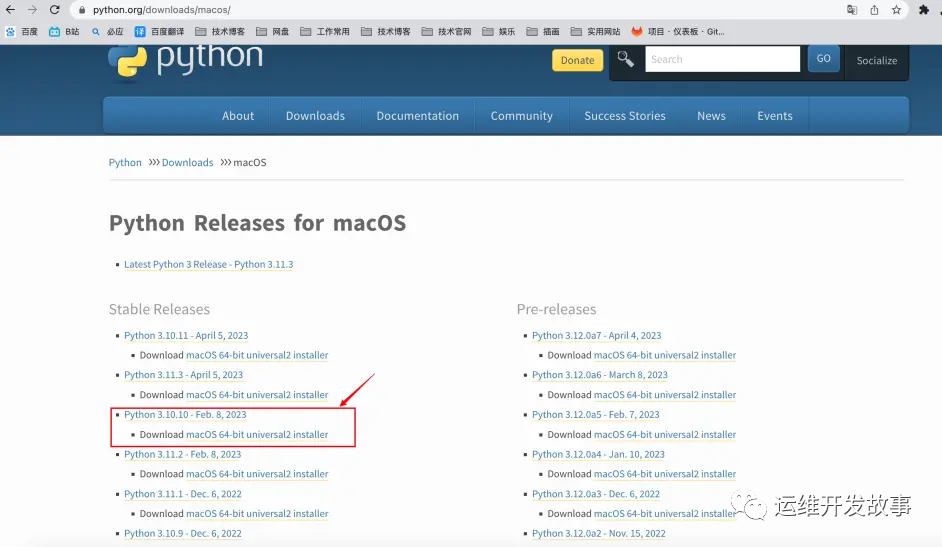Open the Community navigation menu
The height and width of the screenshot is (547, 942).
521,115
